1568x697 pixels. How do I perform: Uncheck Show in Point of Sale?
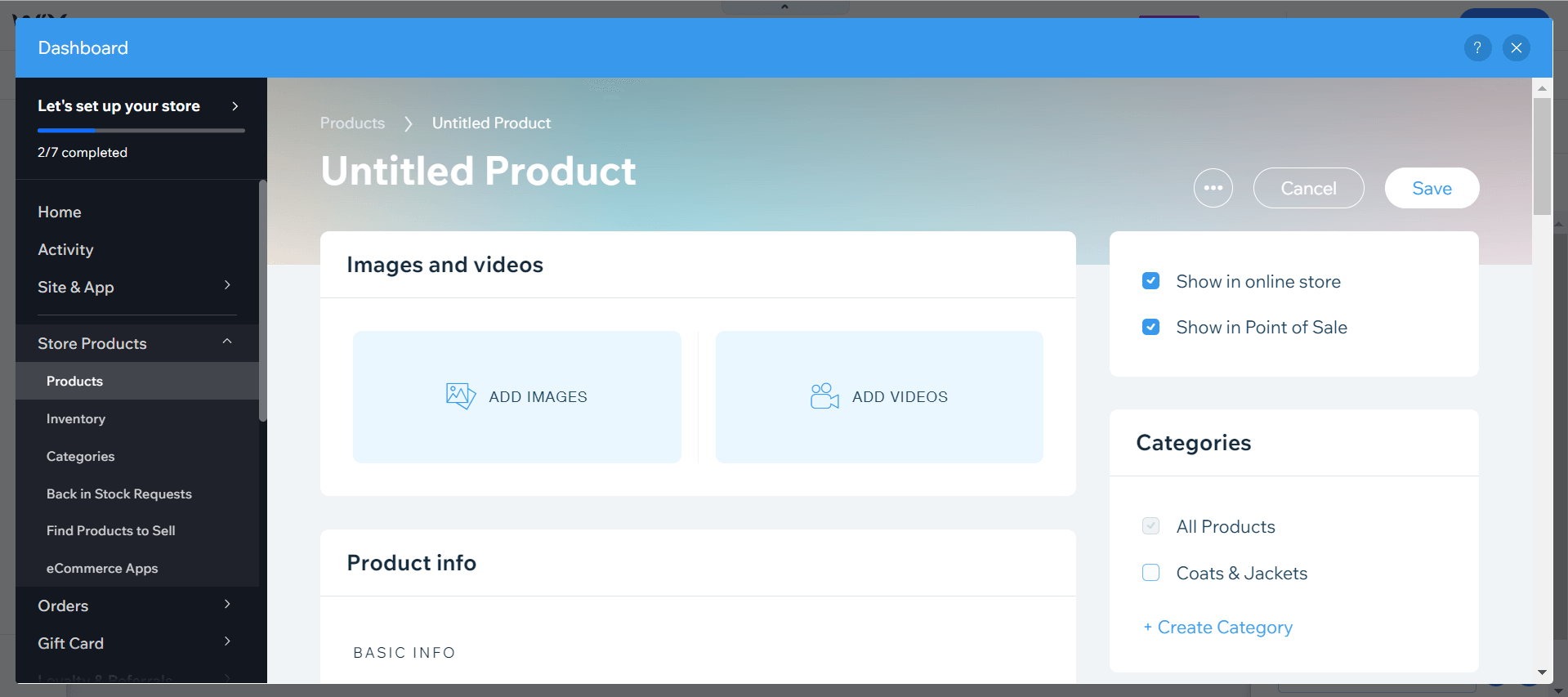[x=1150, y=327]
